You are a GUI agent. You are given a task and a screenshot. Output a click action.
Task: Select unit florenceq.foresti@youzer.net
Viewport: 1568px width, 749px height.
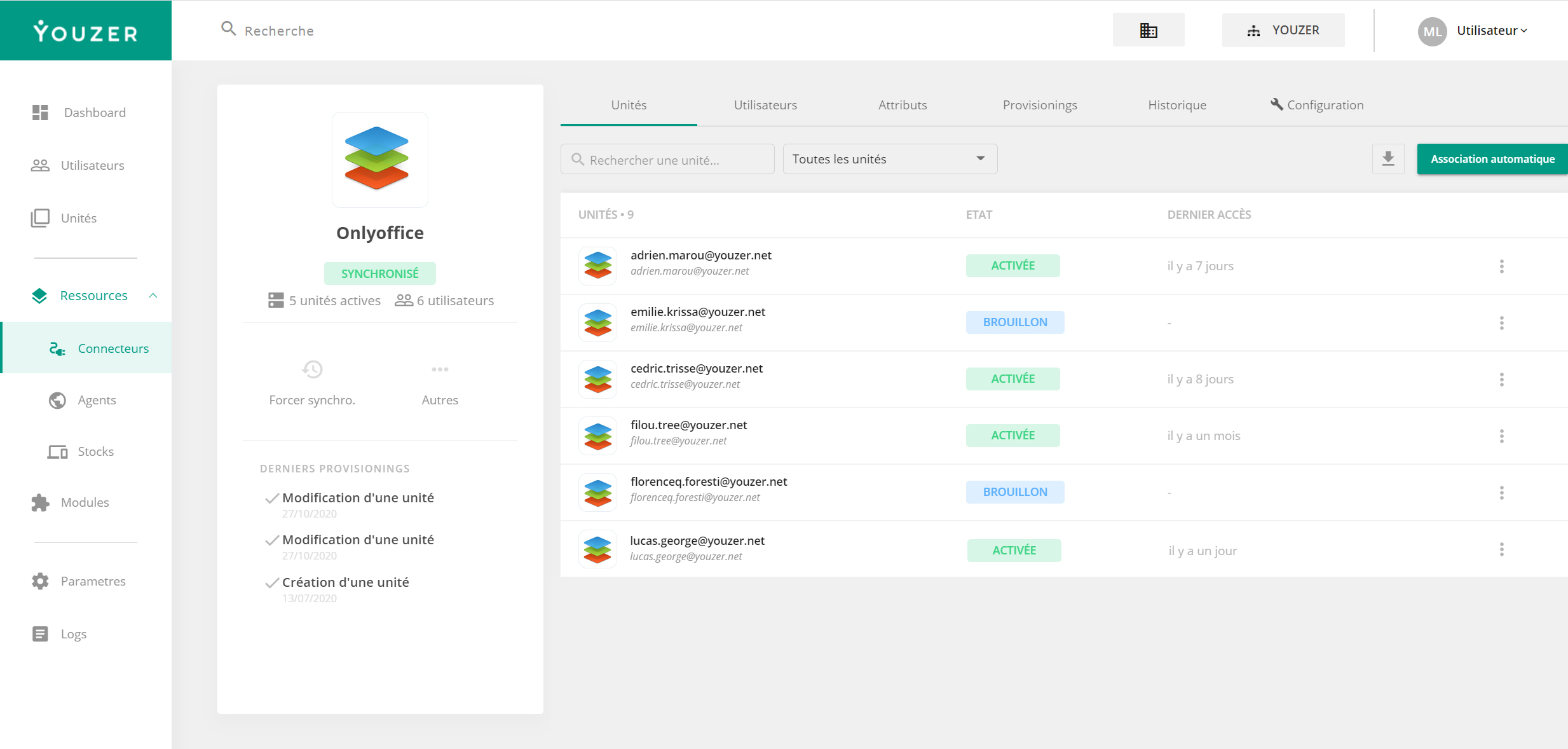(x=709, y=481)
